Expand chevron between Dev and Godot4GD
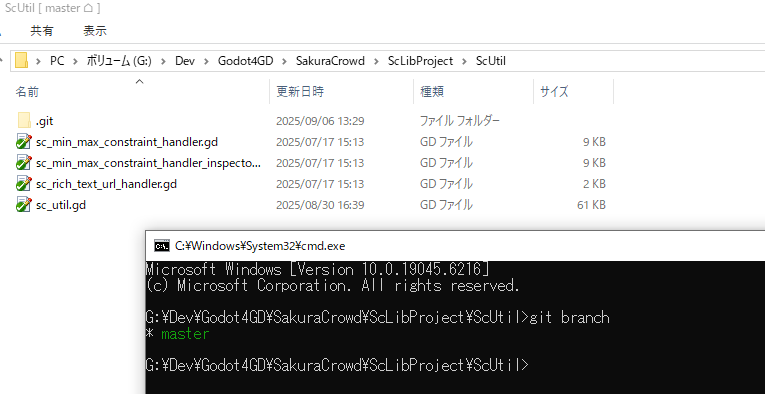765x394 pixels. [206, 61]
